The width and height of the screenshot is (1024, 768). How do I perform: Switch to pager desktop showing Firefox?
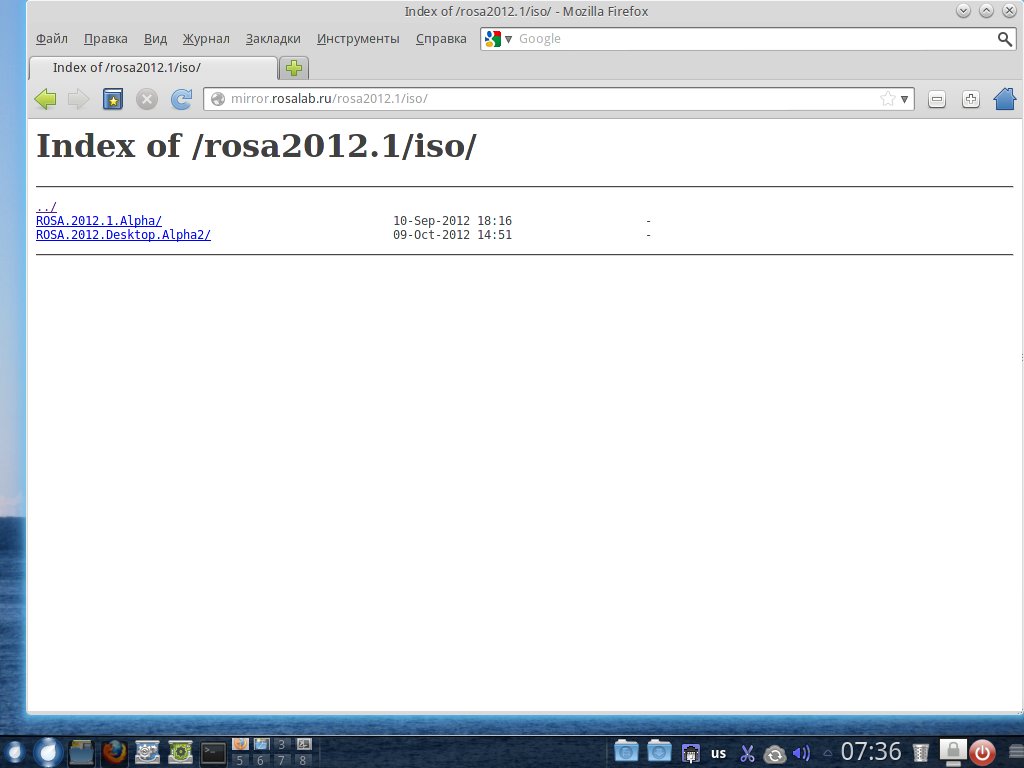(240, 744)
